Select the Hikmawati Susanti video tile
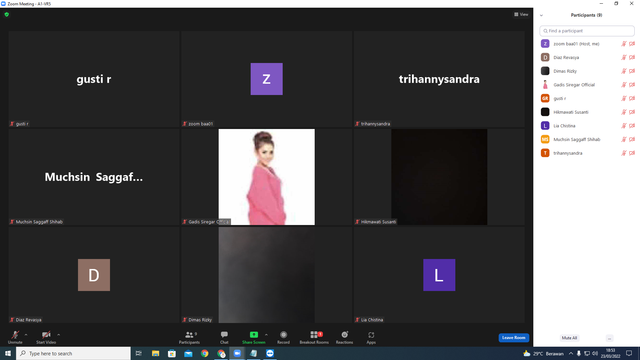Image resolution: width=640 pixels, height=360 pixels. pyautogui.click(x=439, y=177)
